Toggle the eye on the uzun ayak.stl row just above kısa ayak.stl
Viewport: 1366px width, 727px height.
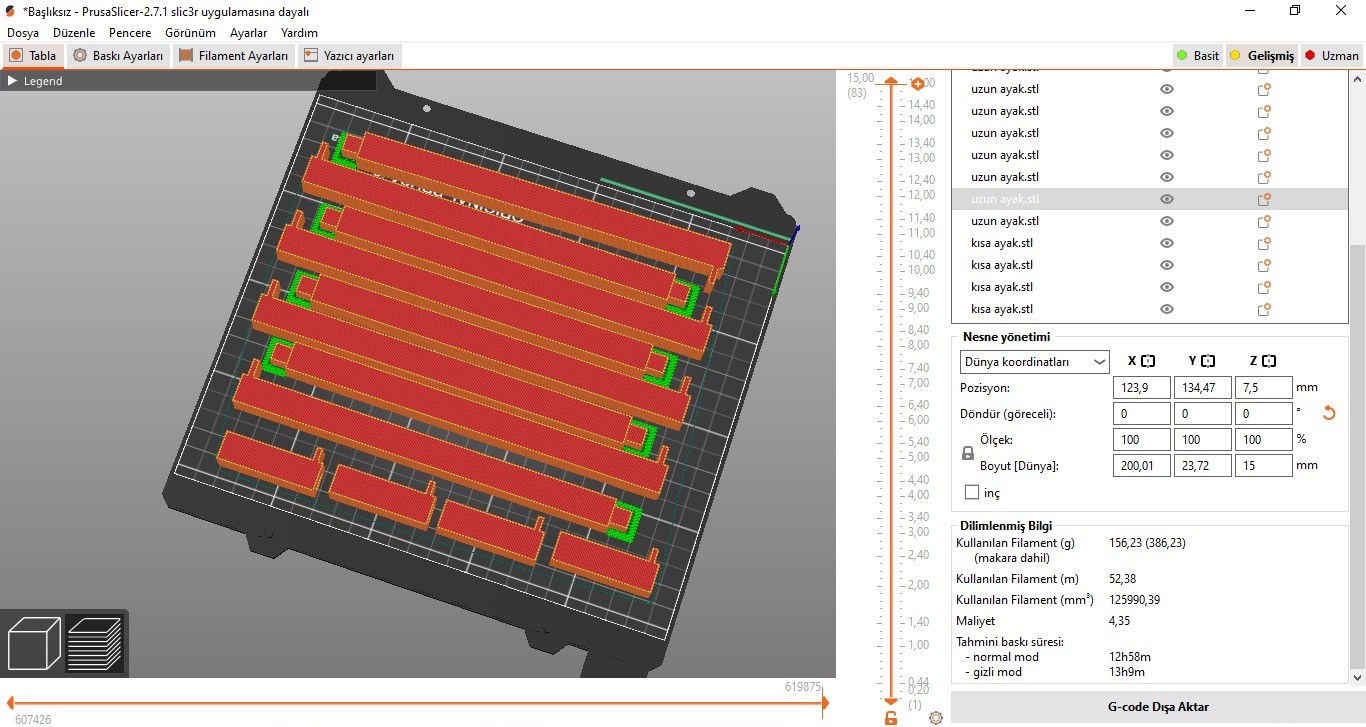(1166, 221)
